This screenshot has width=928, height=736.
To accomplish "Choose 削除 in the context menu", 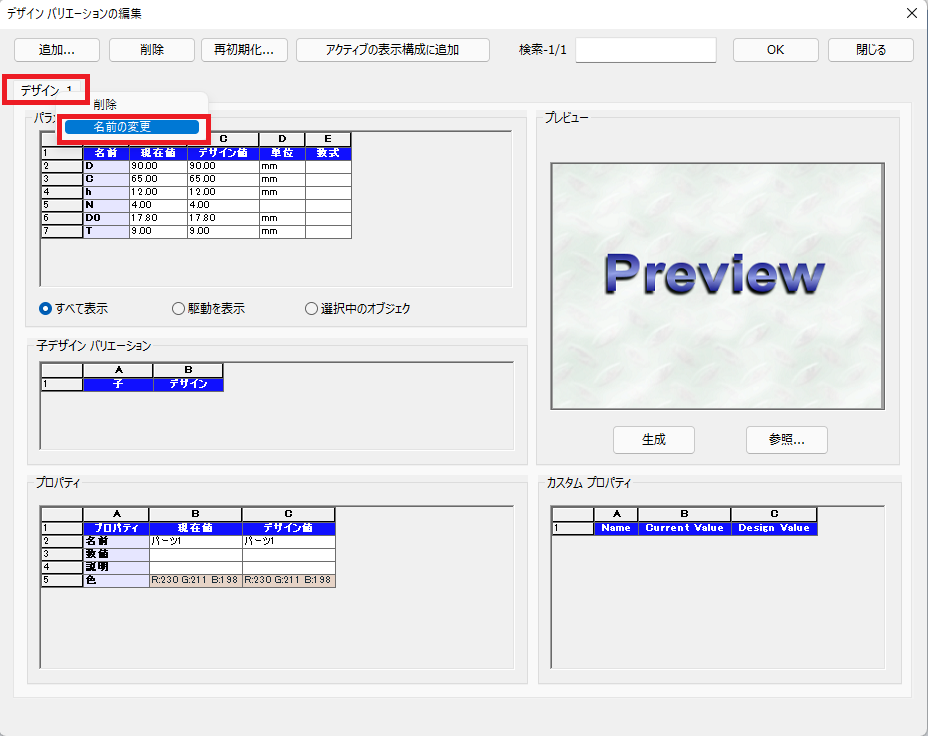I will tap(105, 105).
